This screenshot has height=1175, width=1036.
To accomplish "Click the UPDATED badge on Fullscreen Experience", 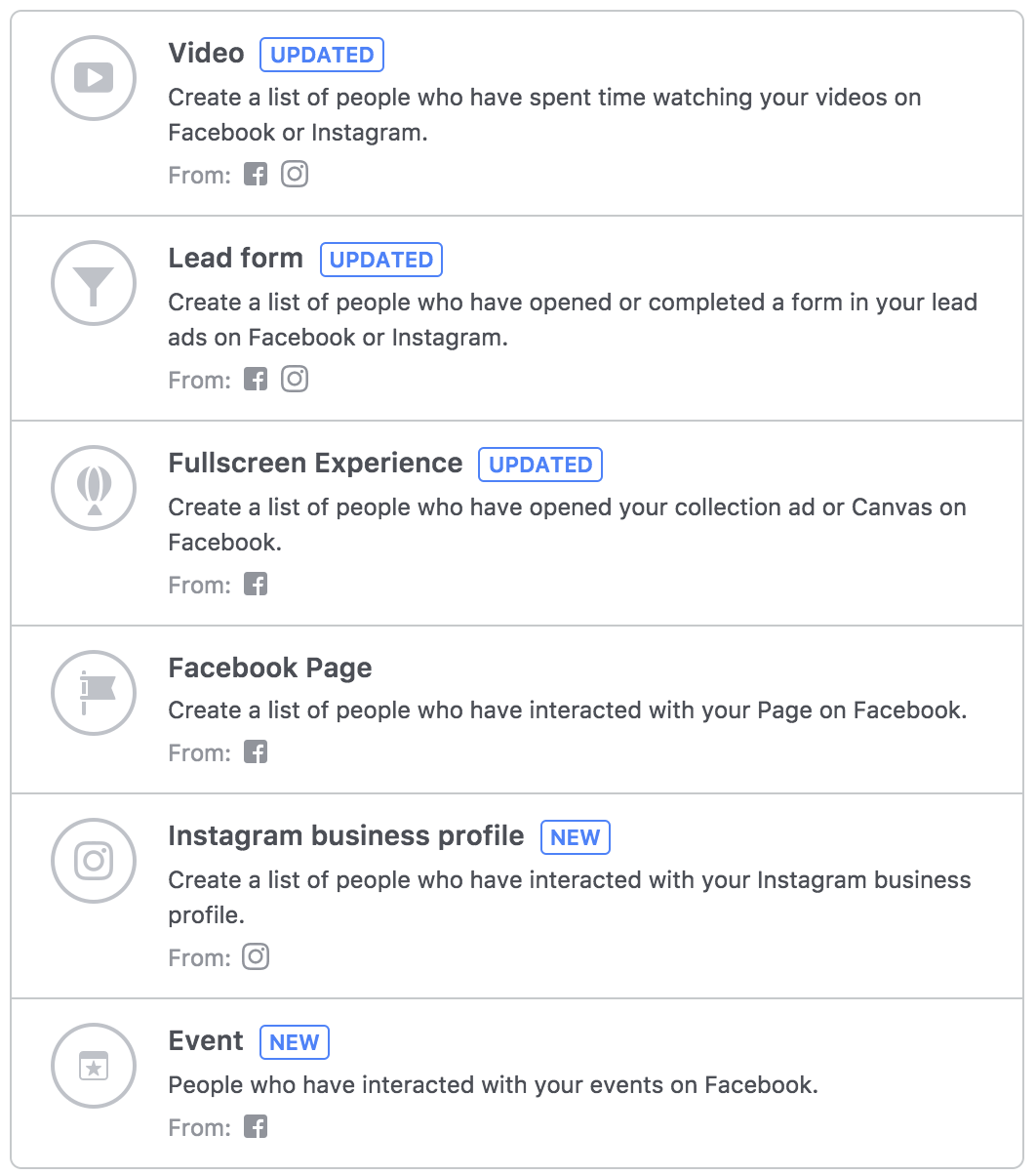I will coord(539,465).
